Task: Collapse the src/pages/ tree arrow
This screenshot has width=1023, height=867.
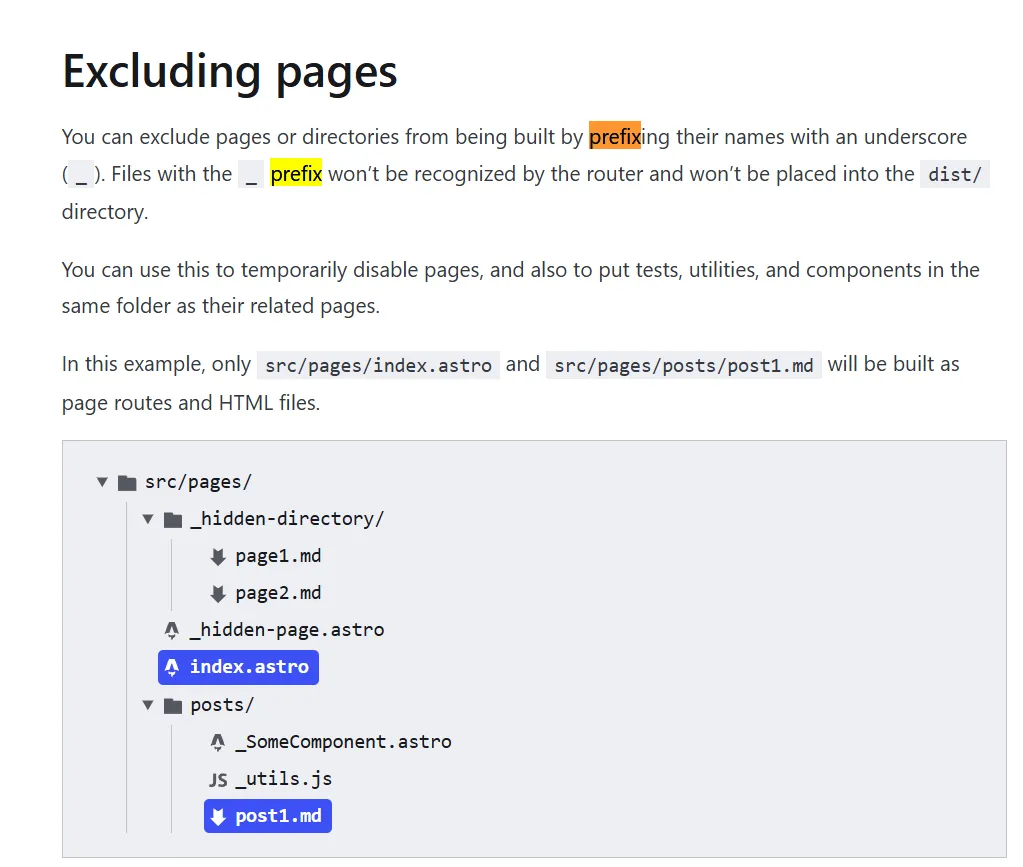Action: [x=102, y=482]
